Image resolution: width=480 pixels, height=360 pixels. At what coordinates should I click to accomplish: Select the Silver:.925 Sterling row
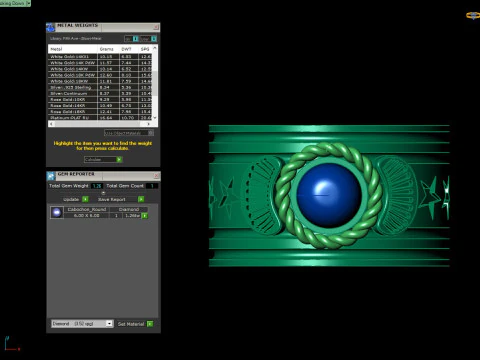point(100,87)
